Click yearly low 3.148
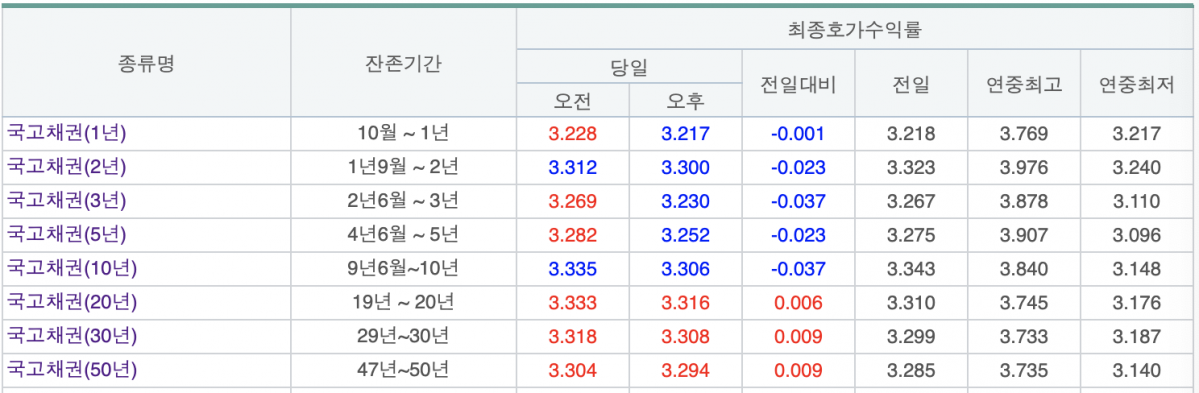 click(1137, 268)
